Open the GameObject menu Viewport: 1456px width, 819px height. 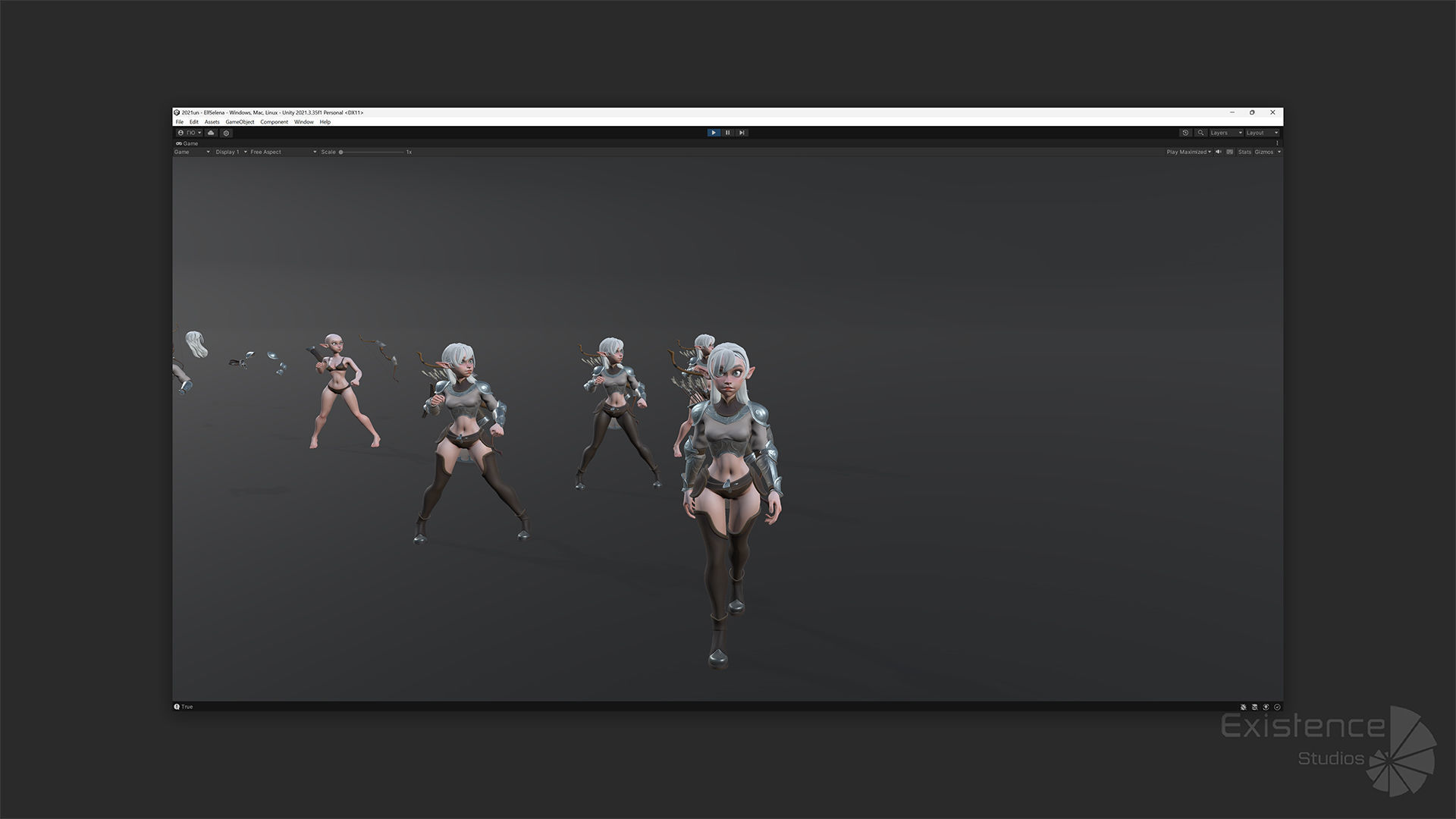240,122
